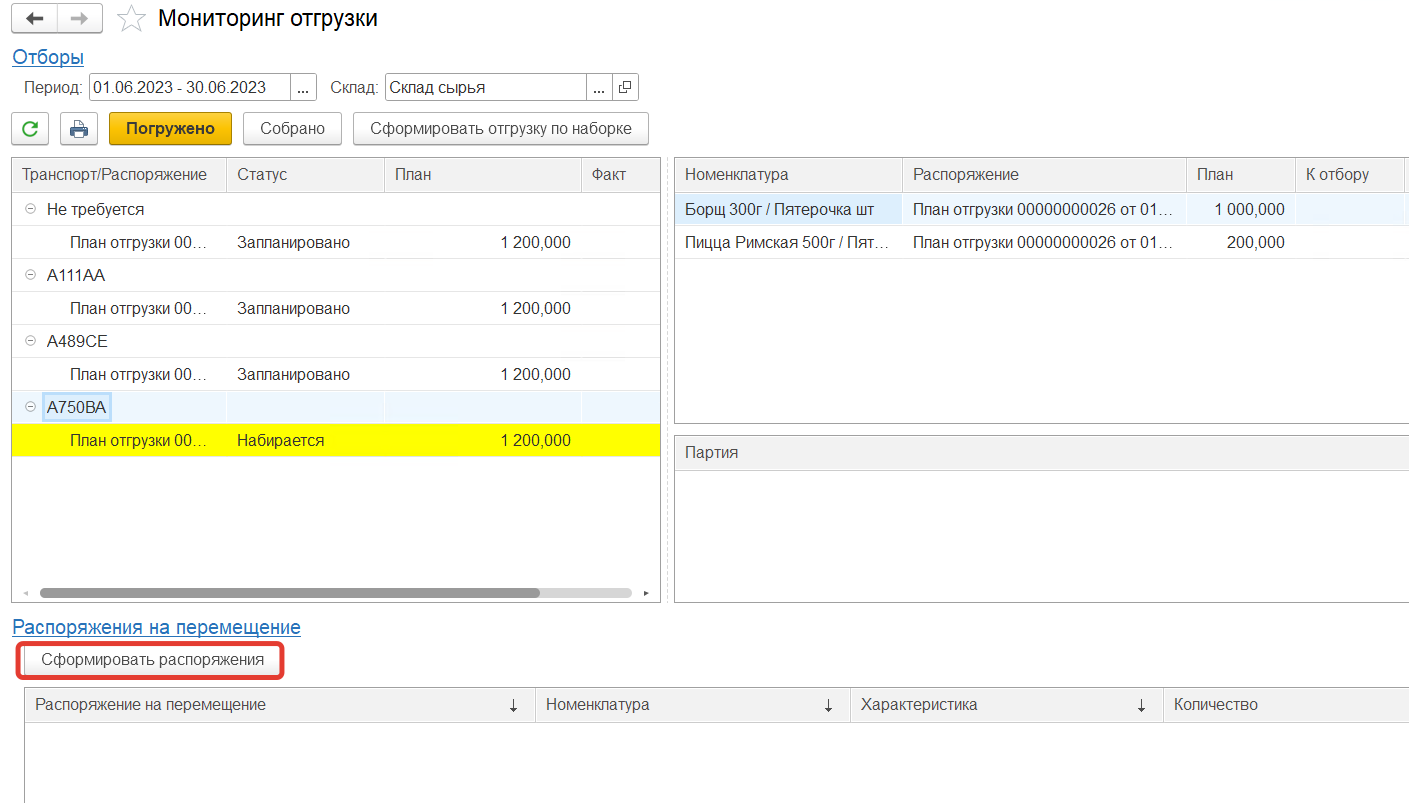The image size is (1409, 803).
Task: Click the Период date range field
Action: (189, 88)
